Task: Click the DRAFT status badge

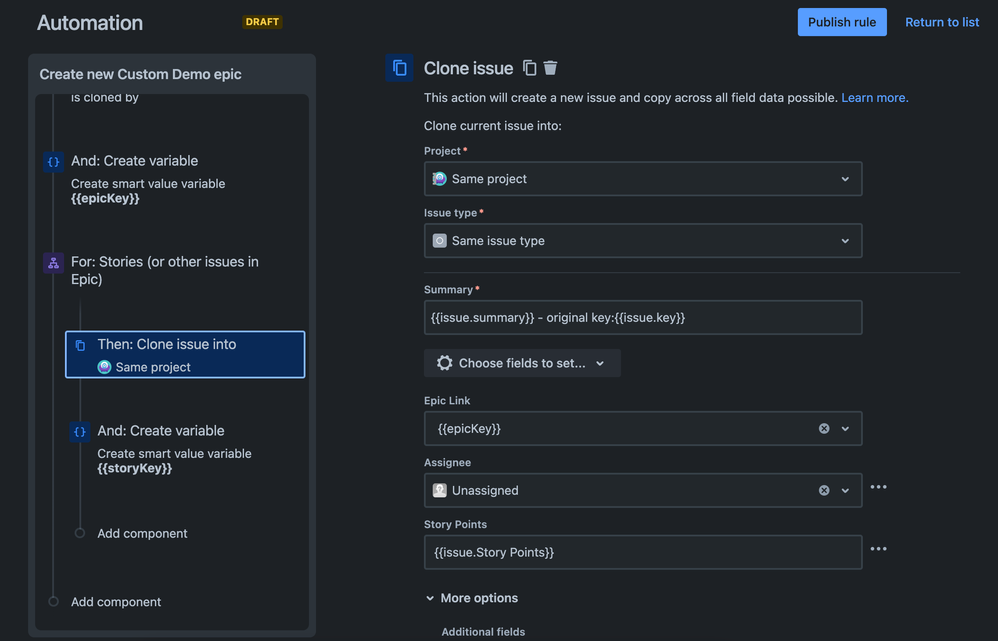Action: [x=262, y=22]
